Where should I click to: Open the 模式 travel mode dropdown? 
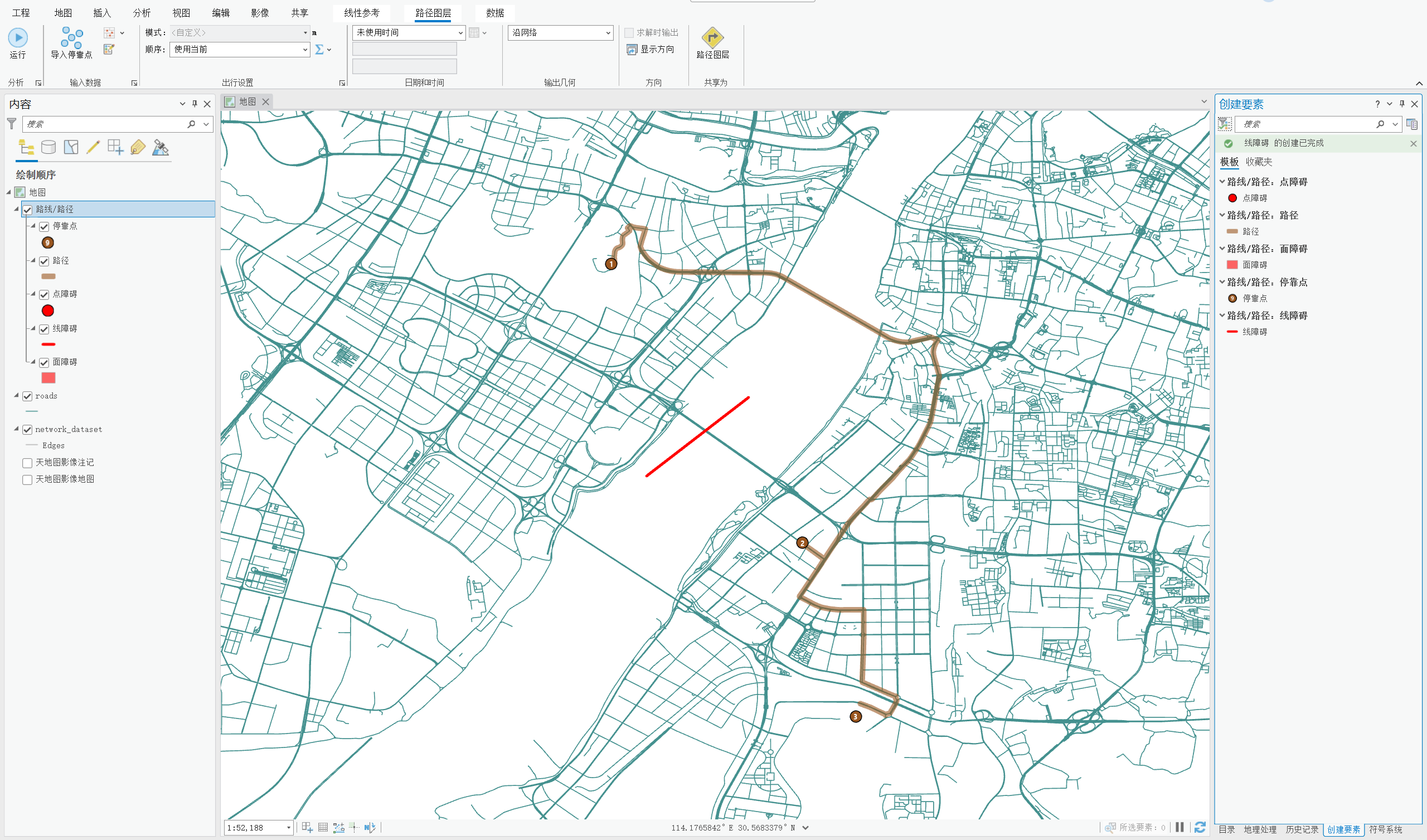coord(305,33)
